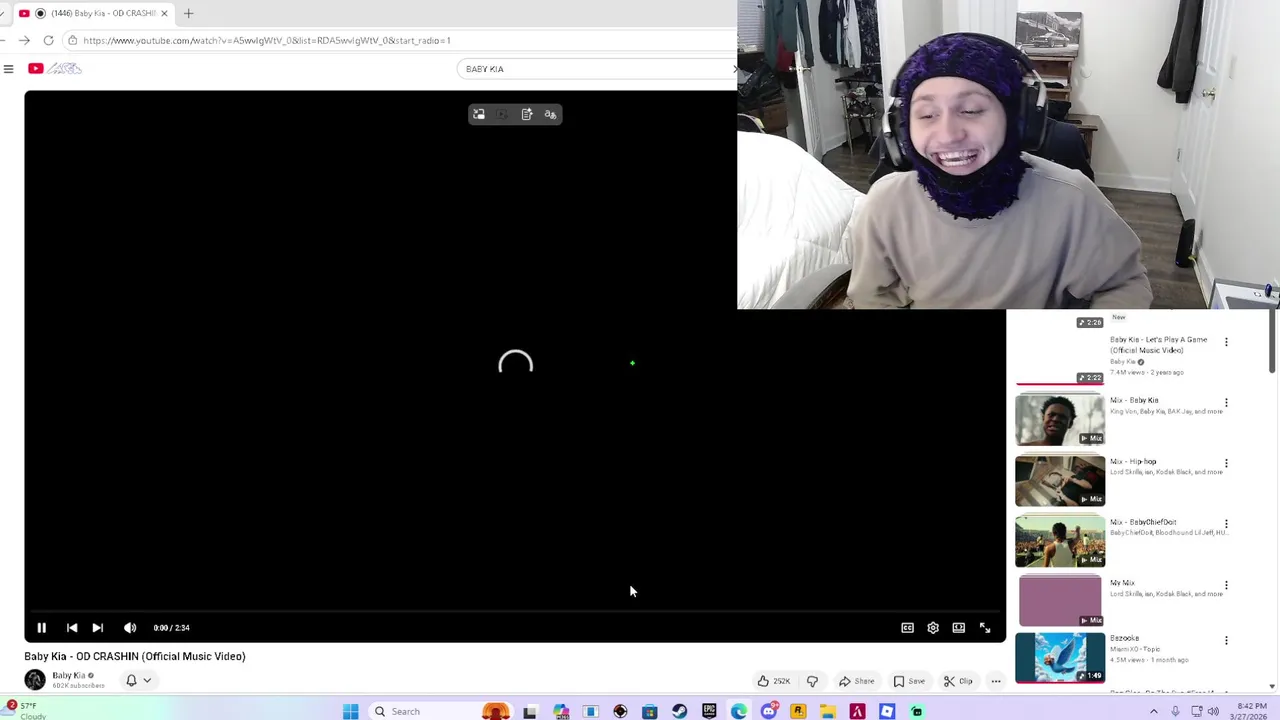The width and height of the screenshot is (1280, 720).
Task: Click first icon in video overlay toolbar
Action: pyautogui.click(x=479, y=115)
